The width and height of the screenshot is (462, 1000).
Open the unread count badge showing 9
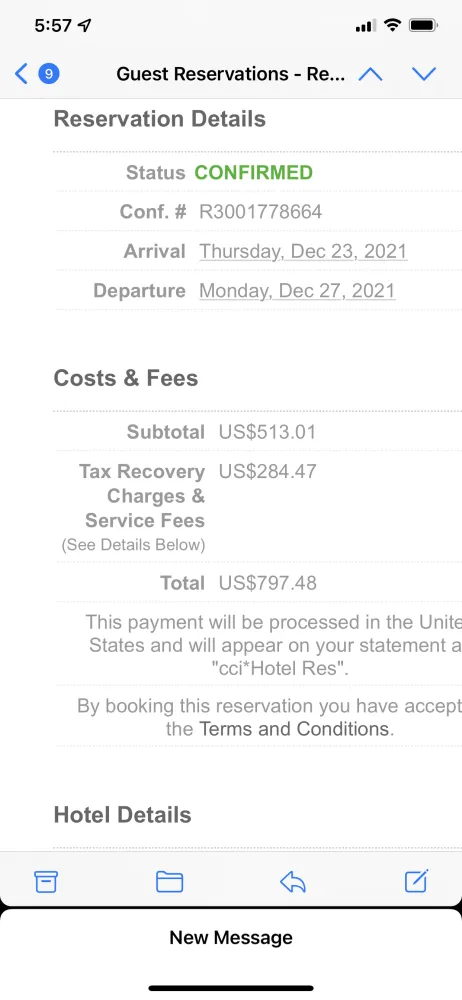click(49, 74)
